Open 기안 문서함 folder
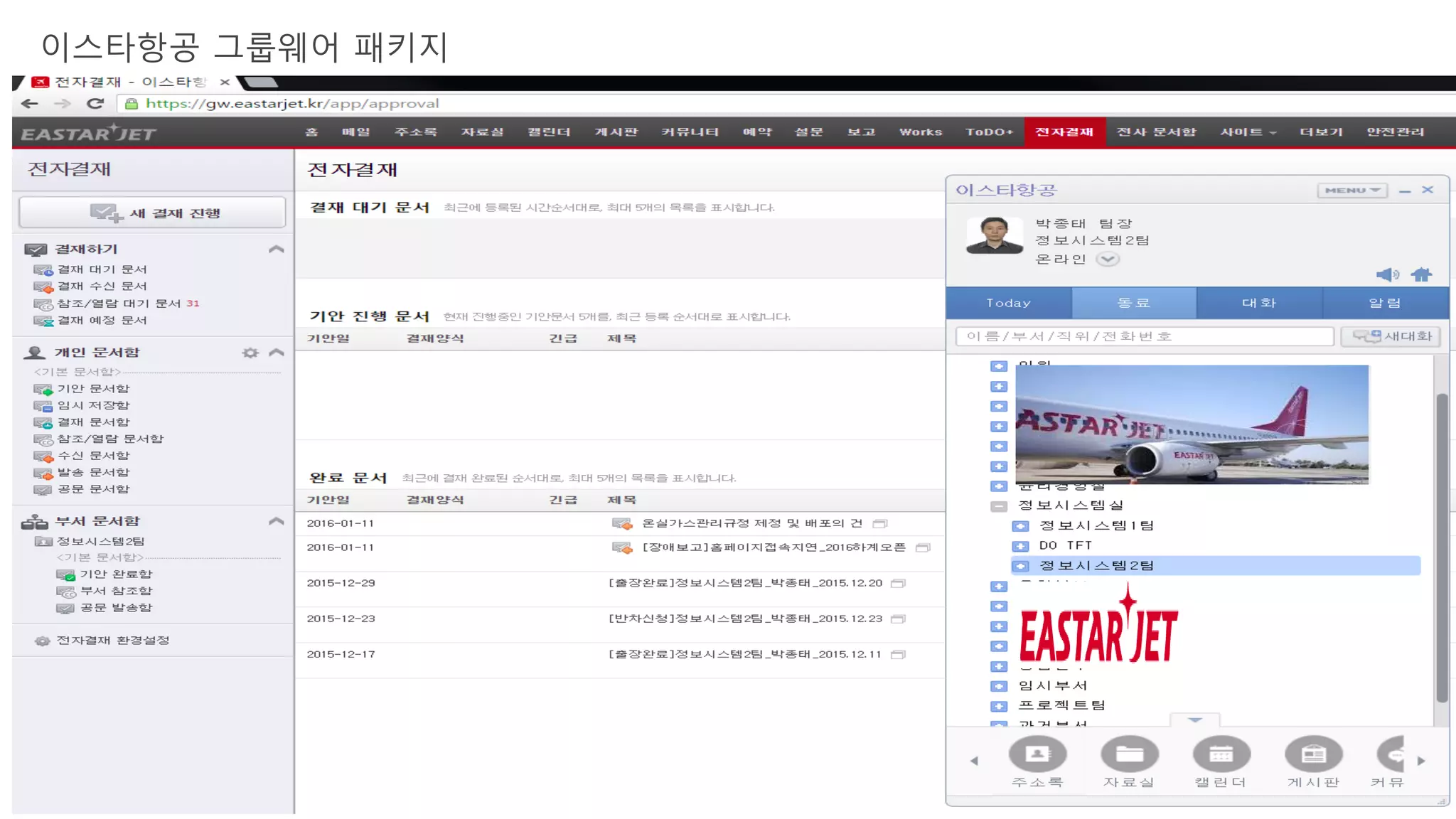The width and height of the screenshot is (1456, 819). (93, 389)
